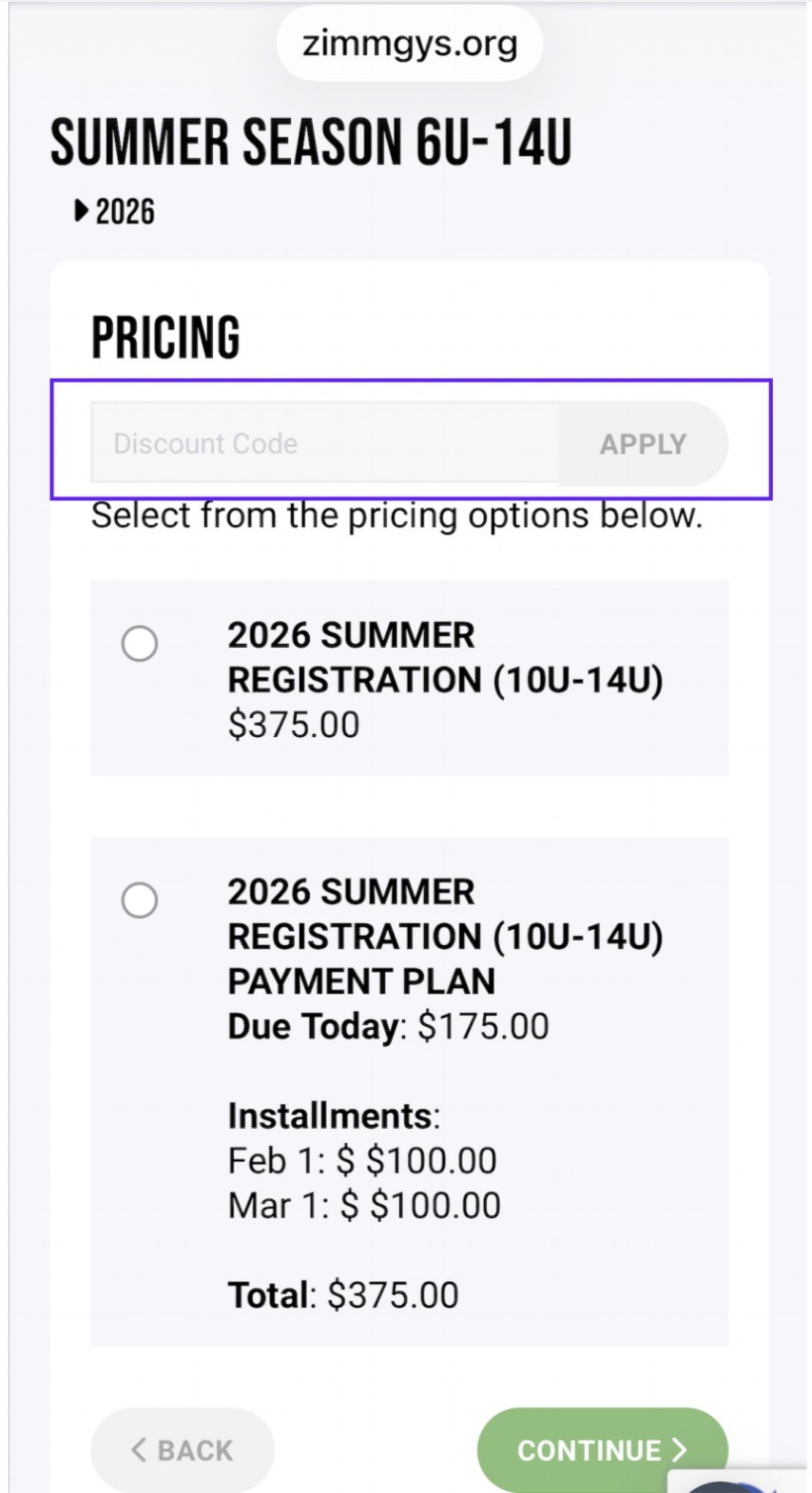Expand the 2026 disclosure triangle
Viewport: 812px width, 1493px height.
(x=82, y=210)
